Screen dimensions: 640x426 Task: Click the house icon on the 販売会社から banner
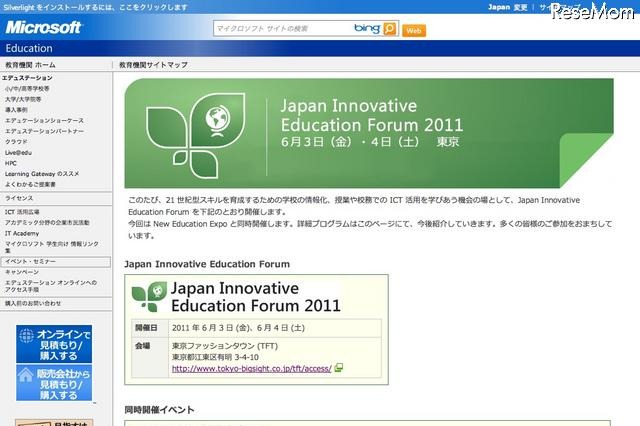[x=26, y=375]
